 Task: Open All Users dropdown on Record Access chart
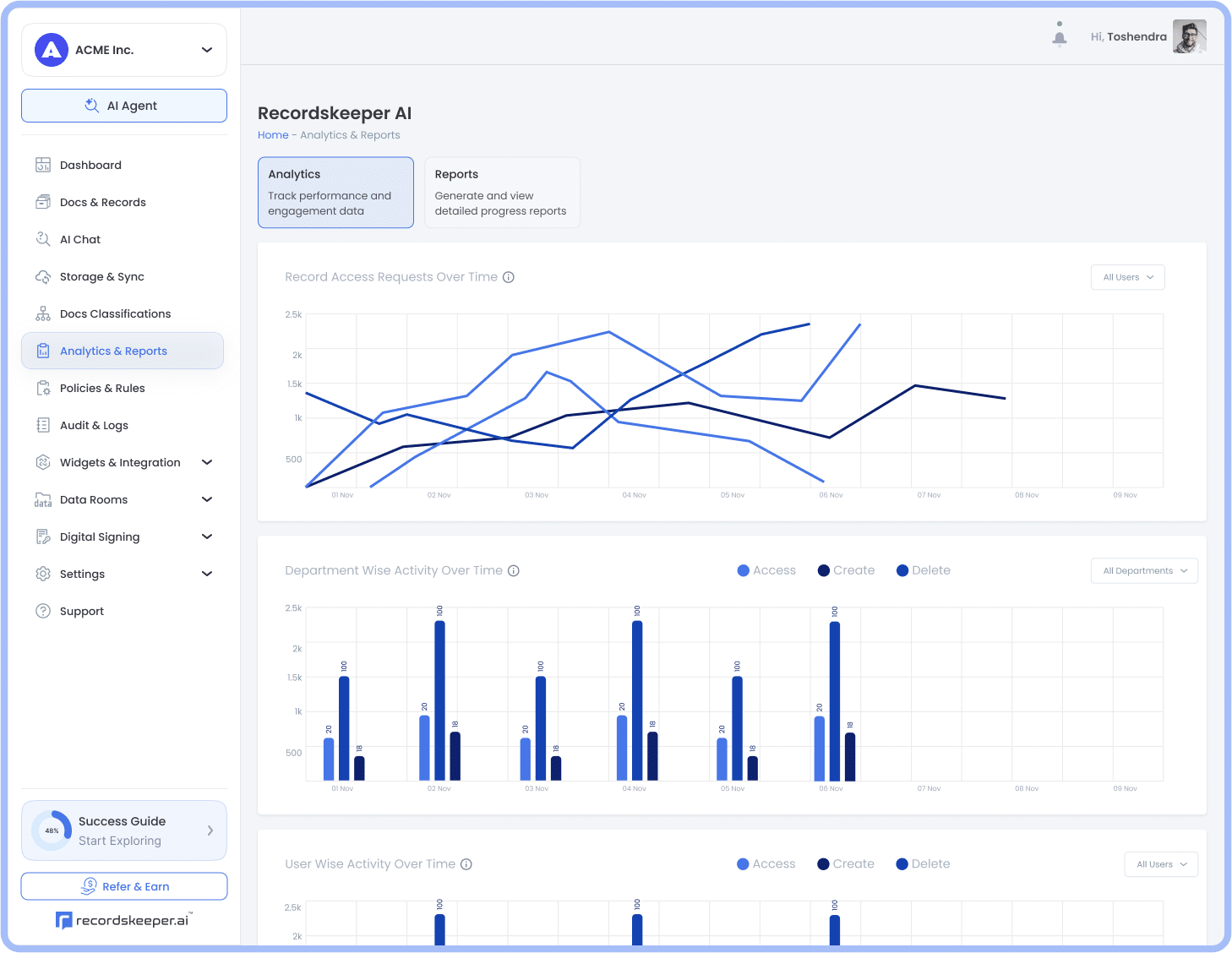[1128, 277]
